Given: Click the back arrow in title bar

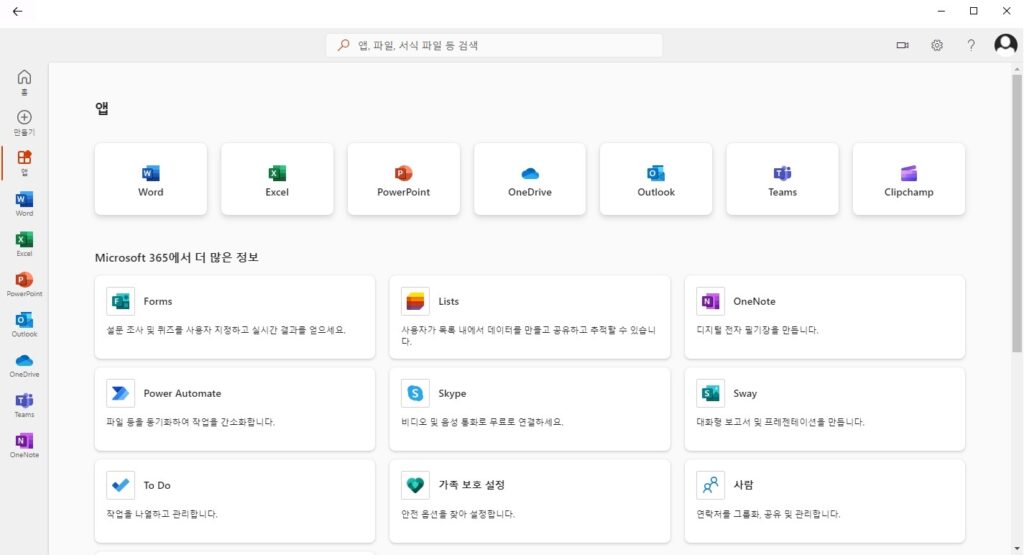Looking at the screenshot, I should [x=18, y=11].
